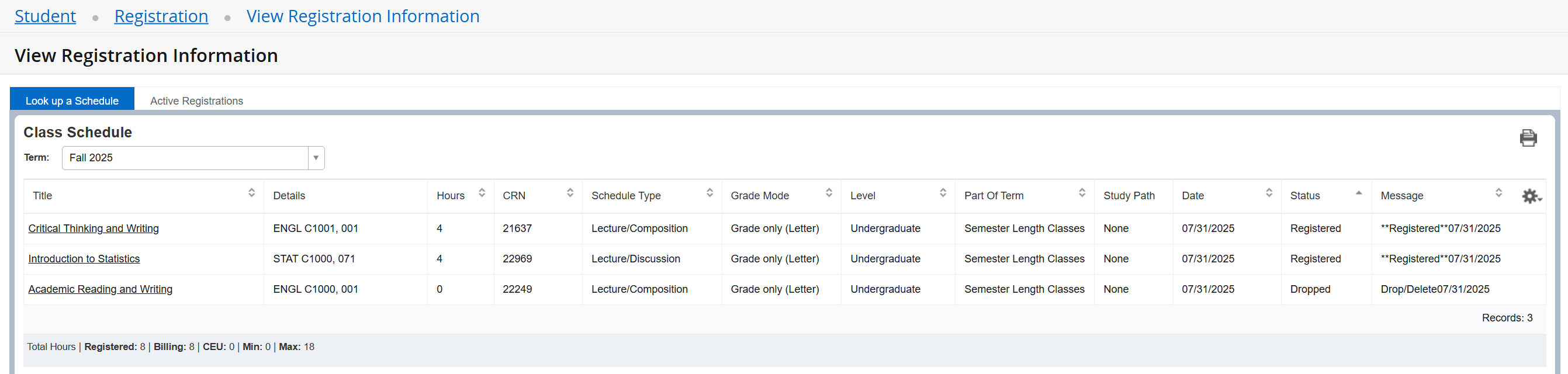Screen dimensions: 1568x374
Task: Click the printer icon to print schedule
Action: pos(1528,138)
